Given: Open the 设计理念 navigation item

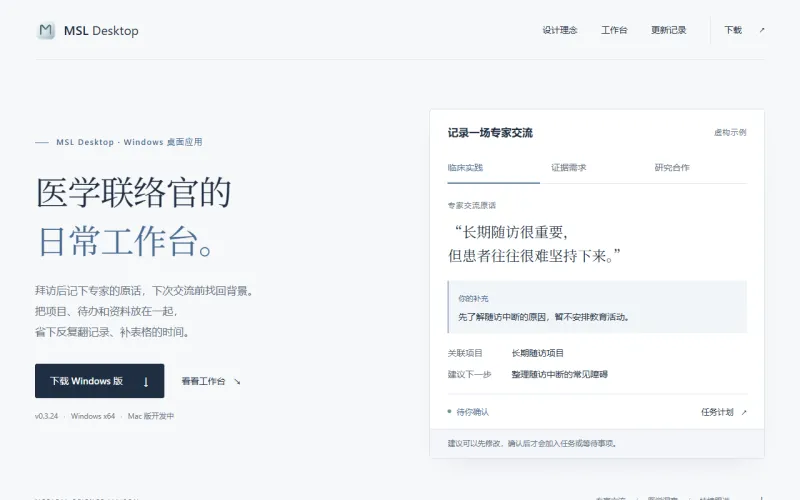Looking at the screenshot, I should [x=560, y=30].
